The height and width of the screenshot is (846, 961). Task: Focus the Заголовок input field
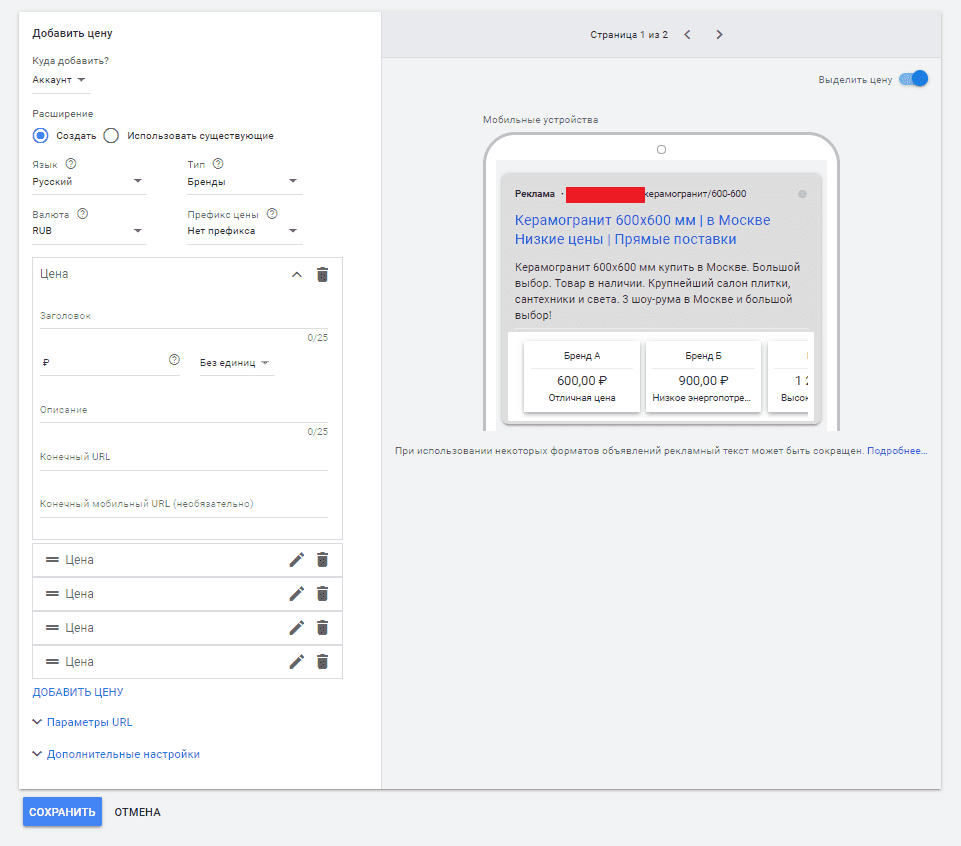point(184,316)
